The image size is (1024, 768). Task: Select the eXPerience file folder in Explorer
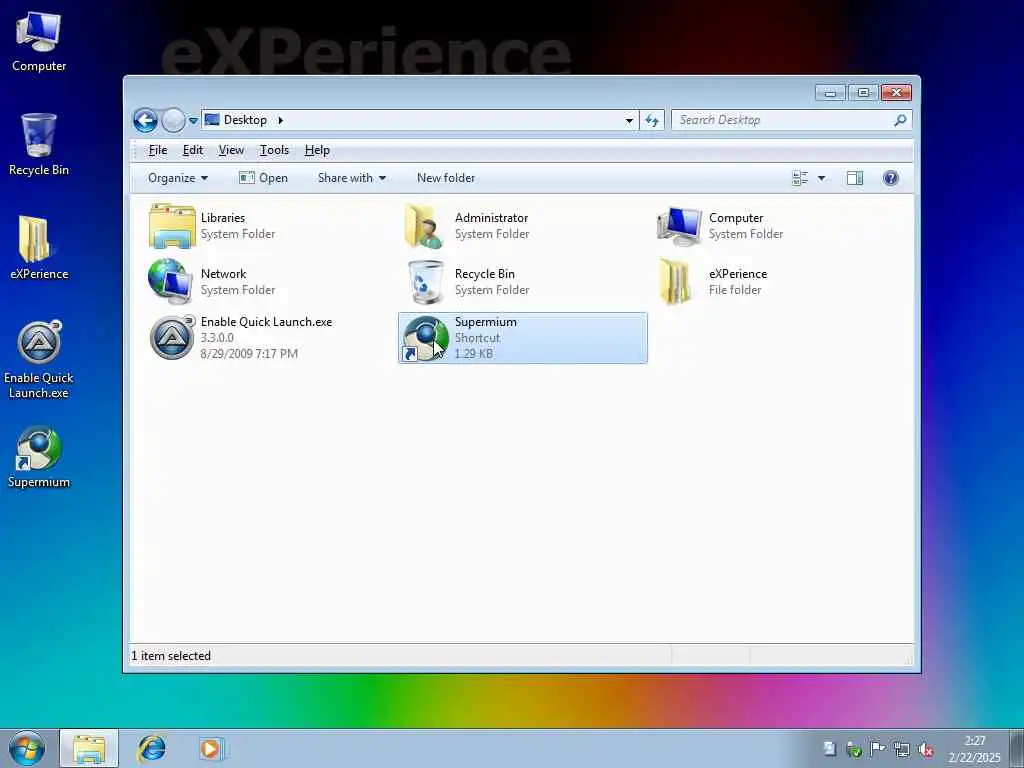coord(675,281)
